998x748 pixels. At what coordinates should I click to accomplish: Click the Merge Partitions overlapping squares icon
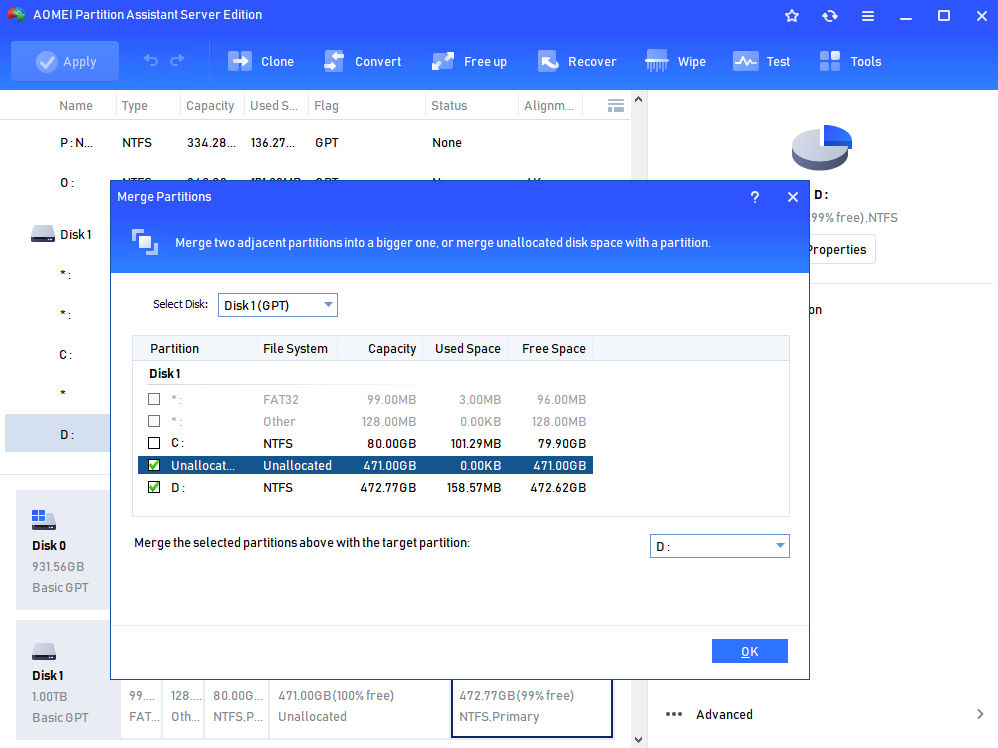click(x=145, y=243)
